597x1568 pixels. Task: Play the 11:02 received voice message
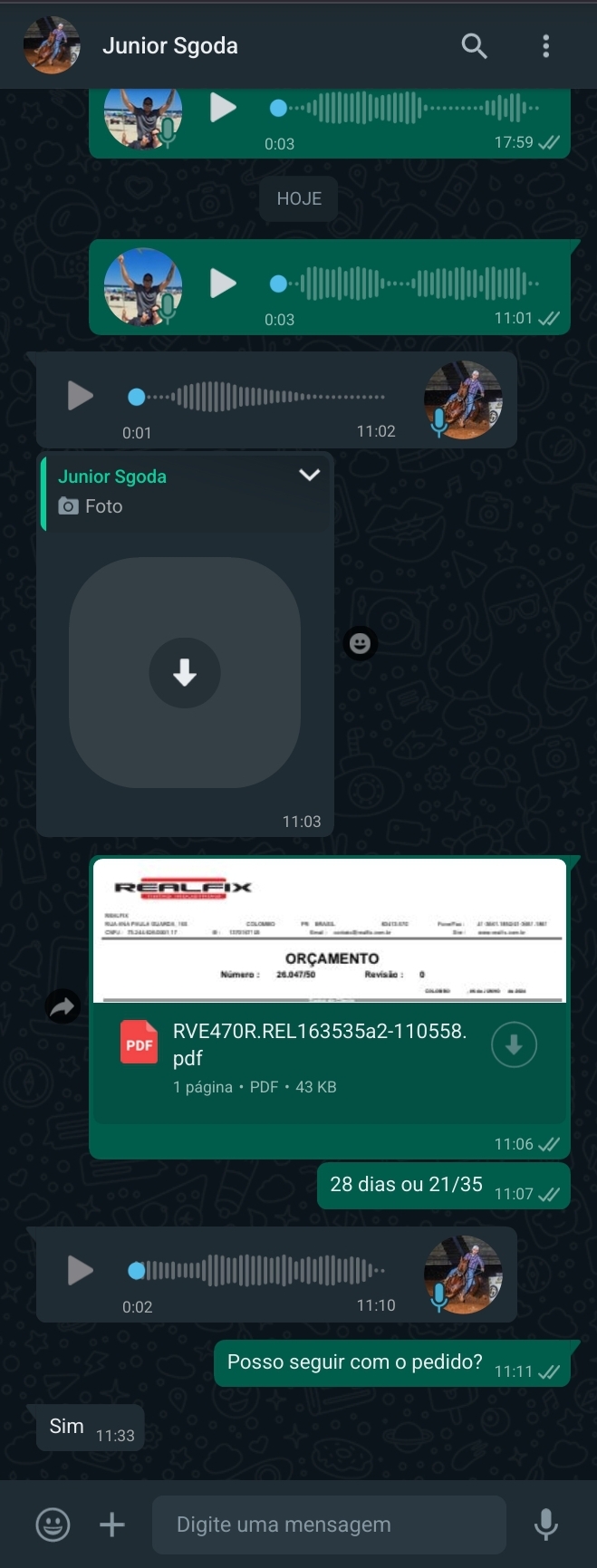(80, 396)
